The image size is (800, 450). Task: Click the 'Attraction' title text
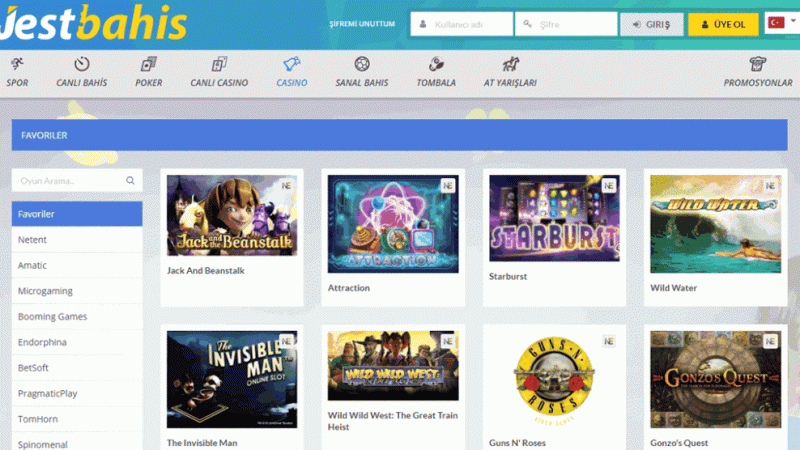[348, 288]
